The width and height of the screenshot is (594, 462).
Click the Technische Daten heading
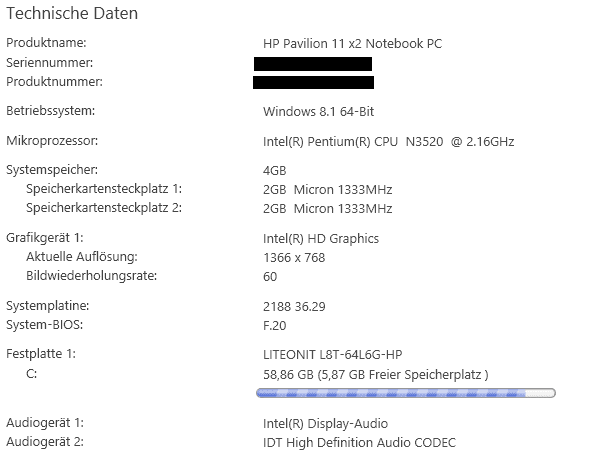coord(72,14)
